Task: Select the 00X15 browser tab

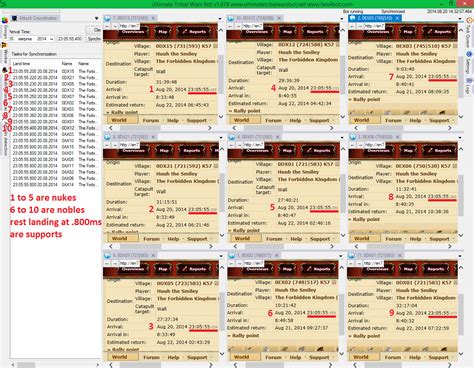Action: pyautogui.click(x=130, y=18)
